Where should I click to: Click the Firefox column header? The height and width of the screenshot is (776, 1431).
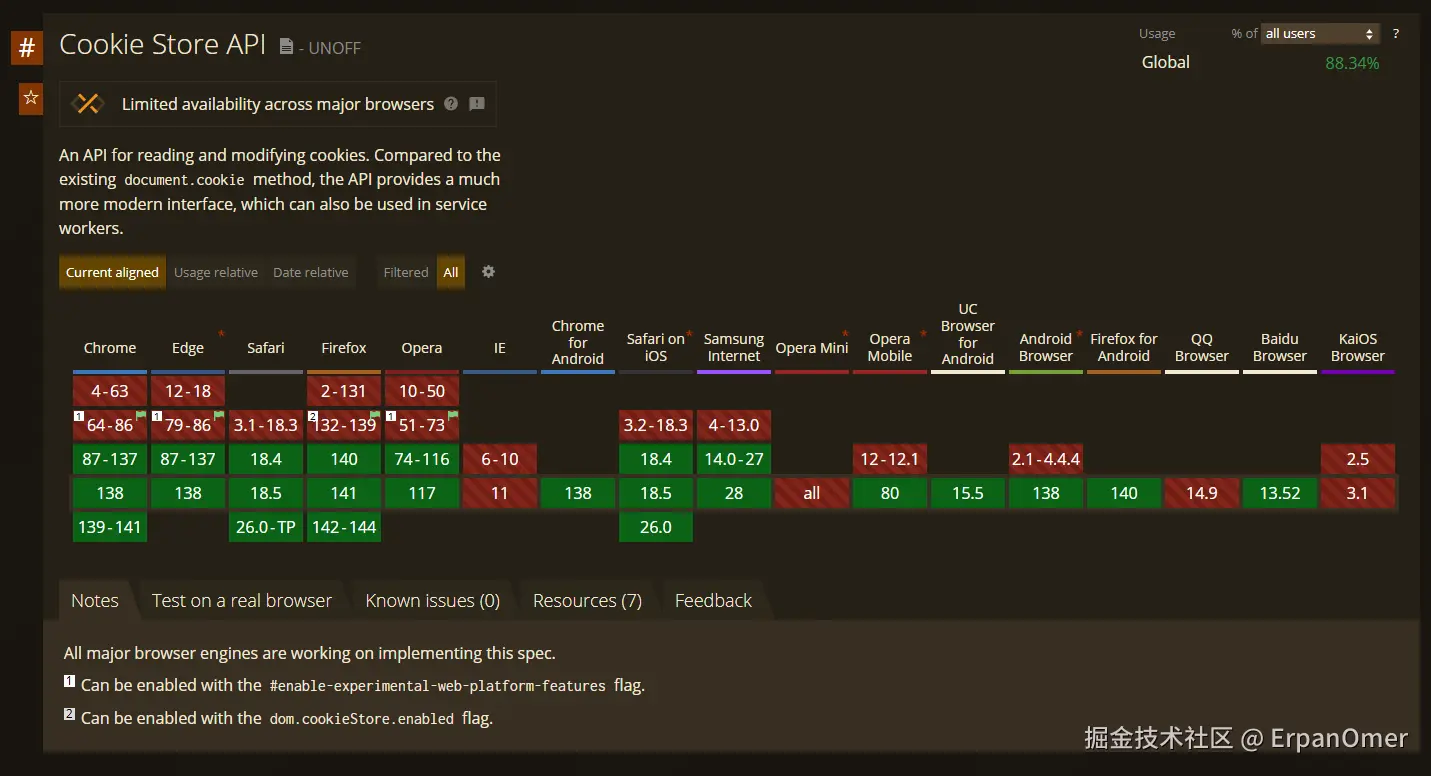(344, 348)
